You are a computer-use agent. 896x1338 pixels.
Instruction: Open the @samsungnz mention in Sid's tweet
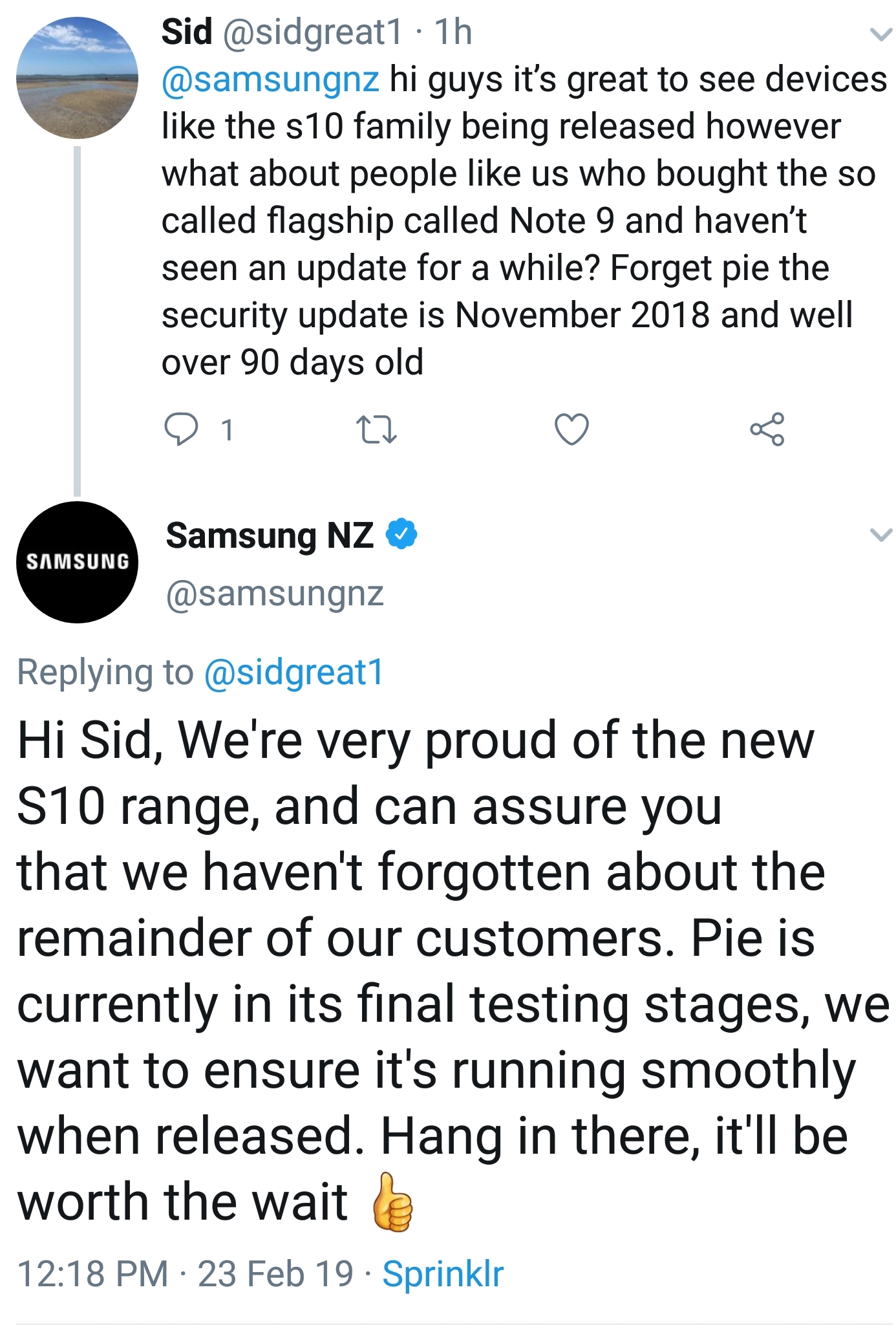point(270,80)
